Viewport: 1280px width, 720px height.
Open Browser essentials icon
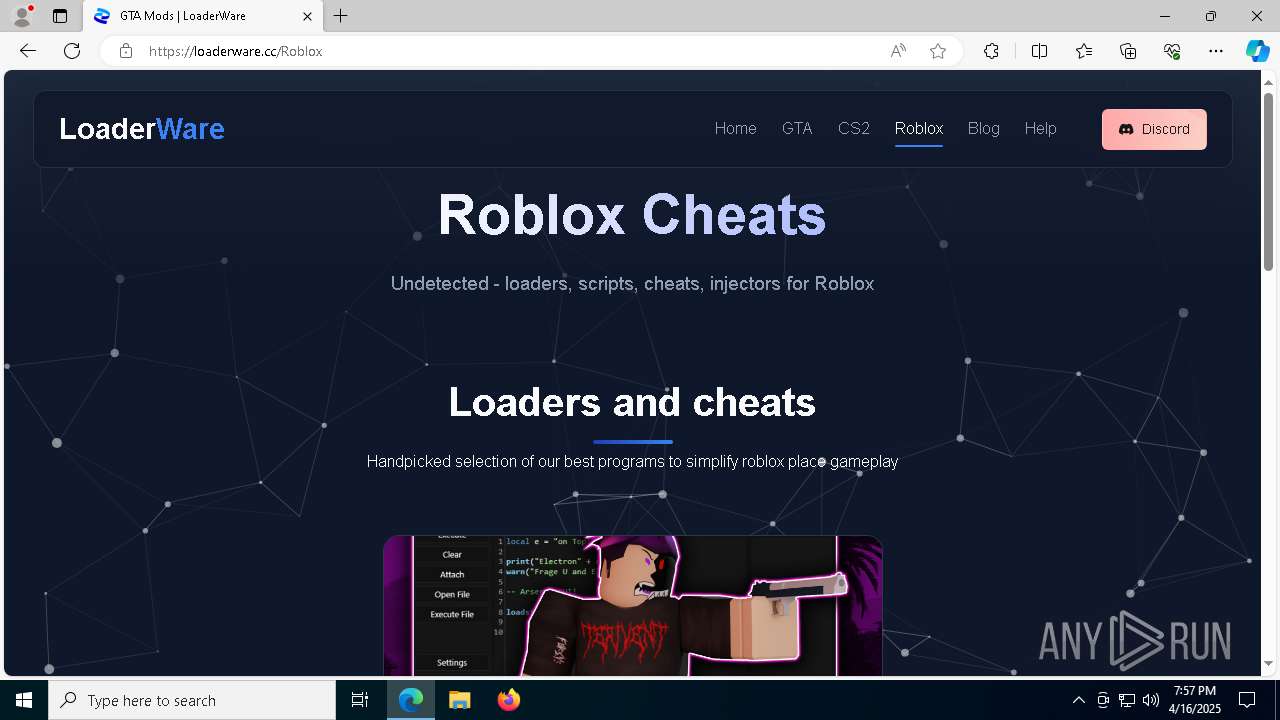(x=1172, y=51)
